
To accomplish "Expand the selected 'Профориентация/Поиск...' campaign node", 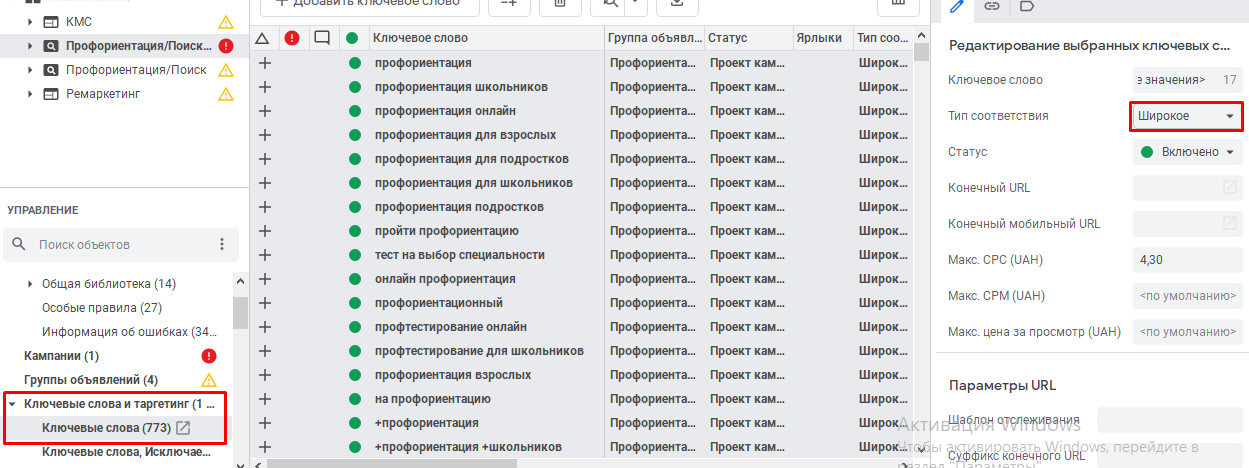I will (29, 46).
